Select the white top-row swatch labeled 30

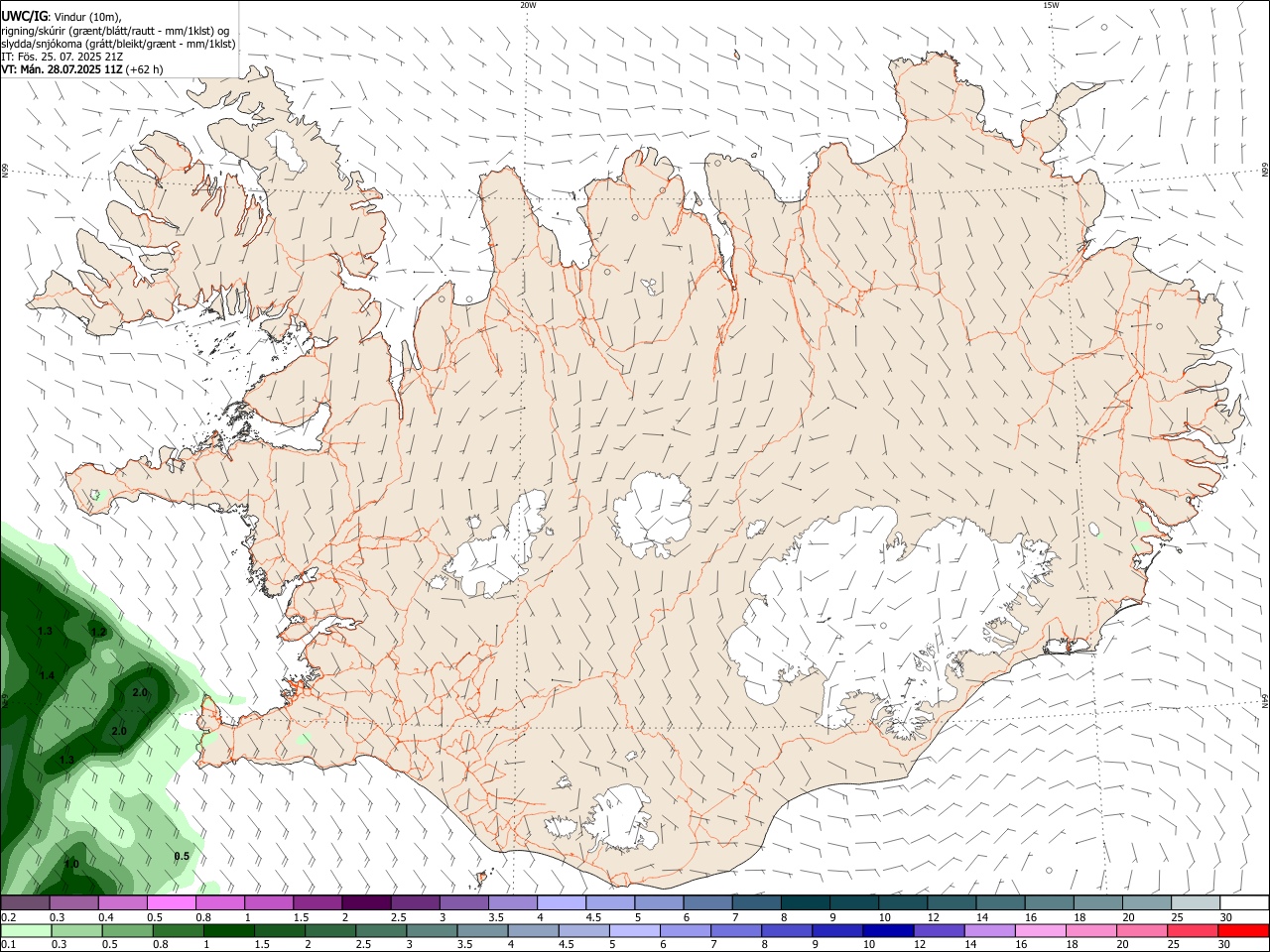coord(1243,903)
